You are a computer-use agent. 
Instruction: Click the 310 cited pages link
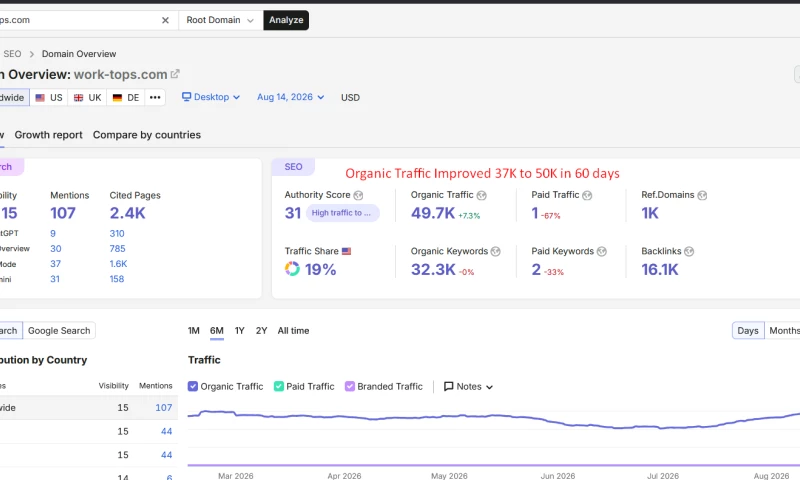click(117, 234)
